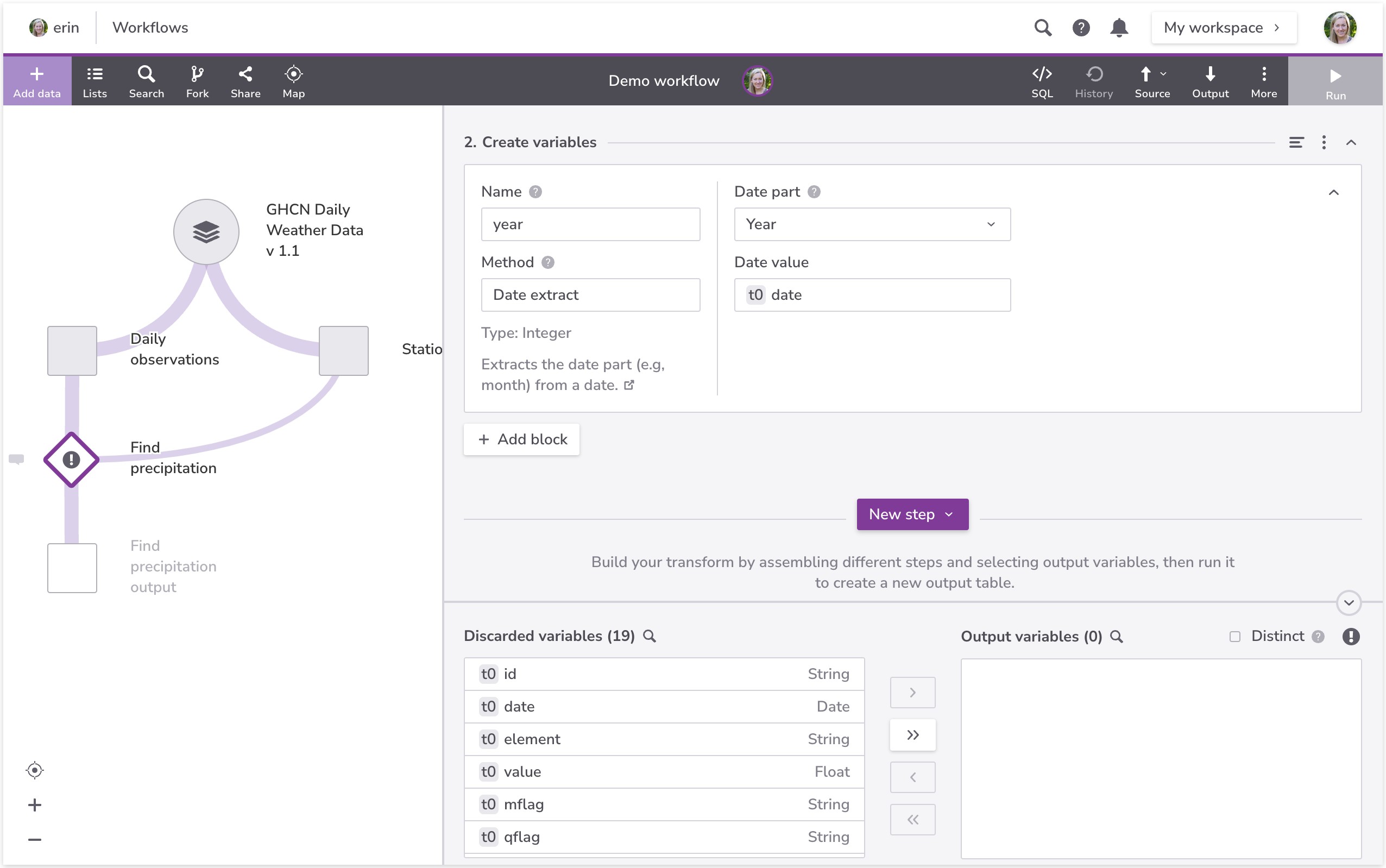Open the Workflows navigation item
This screenshot has width=1386, height=868.
pyautogui.click(x=150, y=28)
